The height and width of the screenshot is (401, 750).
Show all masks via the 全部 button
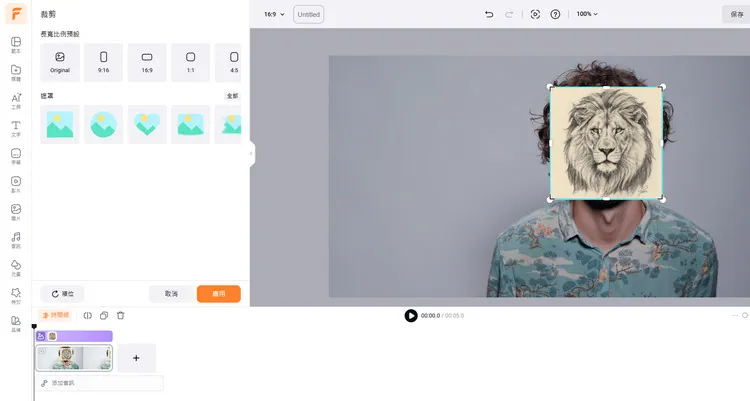[232, 96]
